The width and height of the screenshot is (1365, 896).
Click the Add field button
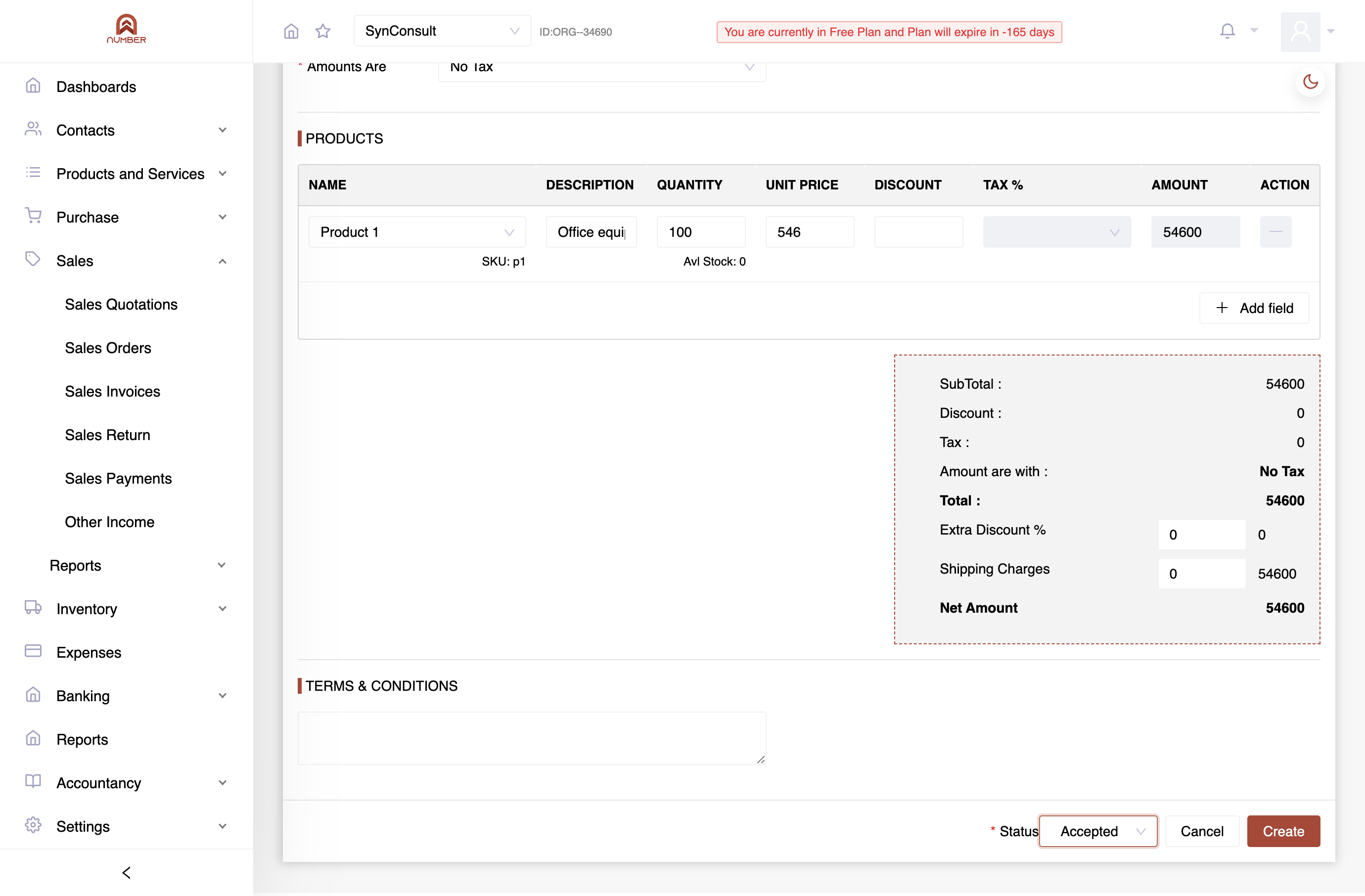(1254, 308)
